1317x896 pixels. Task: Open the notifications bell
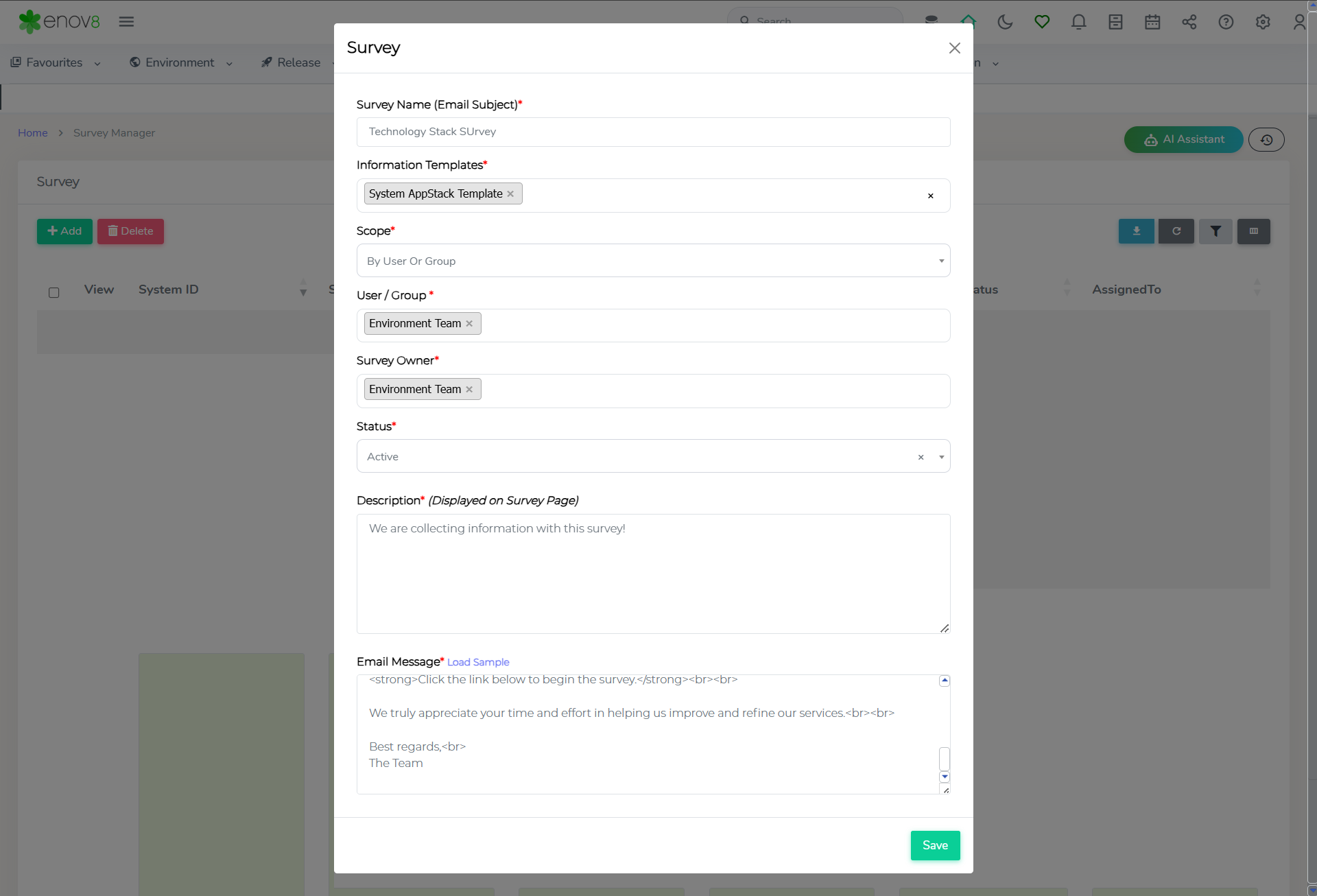pyautogui.click(x=1078, y=22)
